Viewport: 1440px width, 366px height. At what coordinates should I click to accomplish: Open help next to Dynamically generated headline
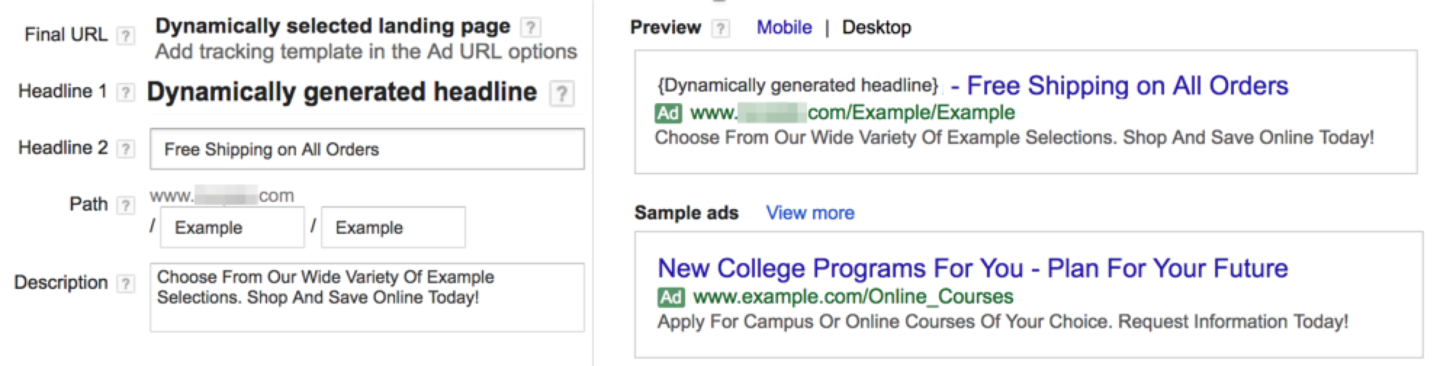click(x=563, y=94)
